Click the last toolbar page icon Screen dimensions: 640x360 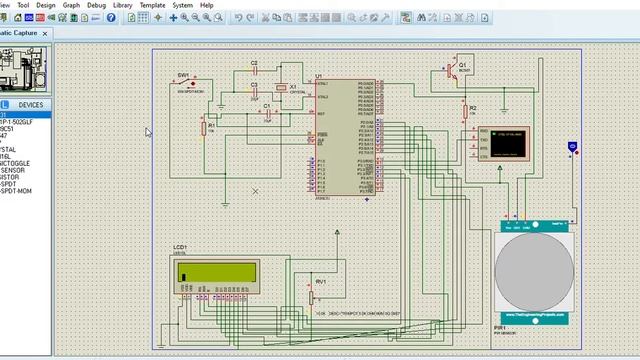tap(484, 18)
